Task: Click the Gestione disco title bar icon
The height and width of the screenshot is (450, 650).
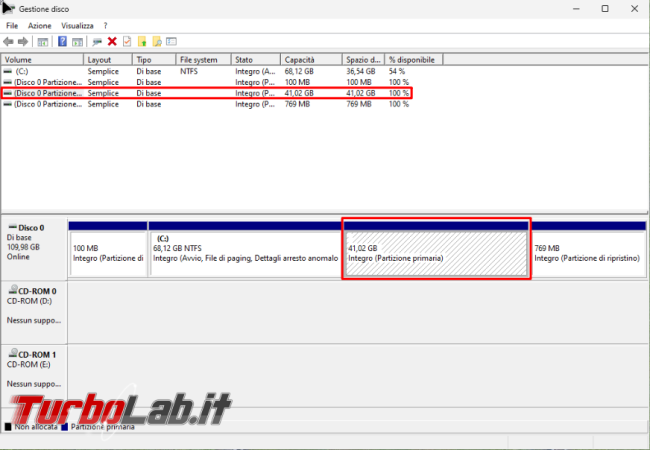Action: click(8, 8)
